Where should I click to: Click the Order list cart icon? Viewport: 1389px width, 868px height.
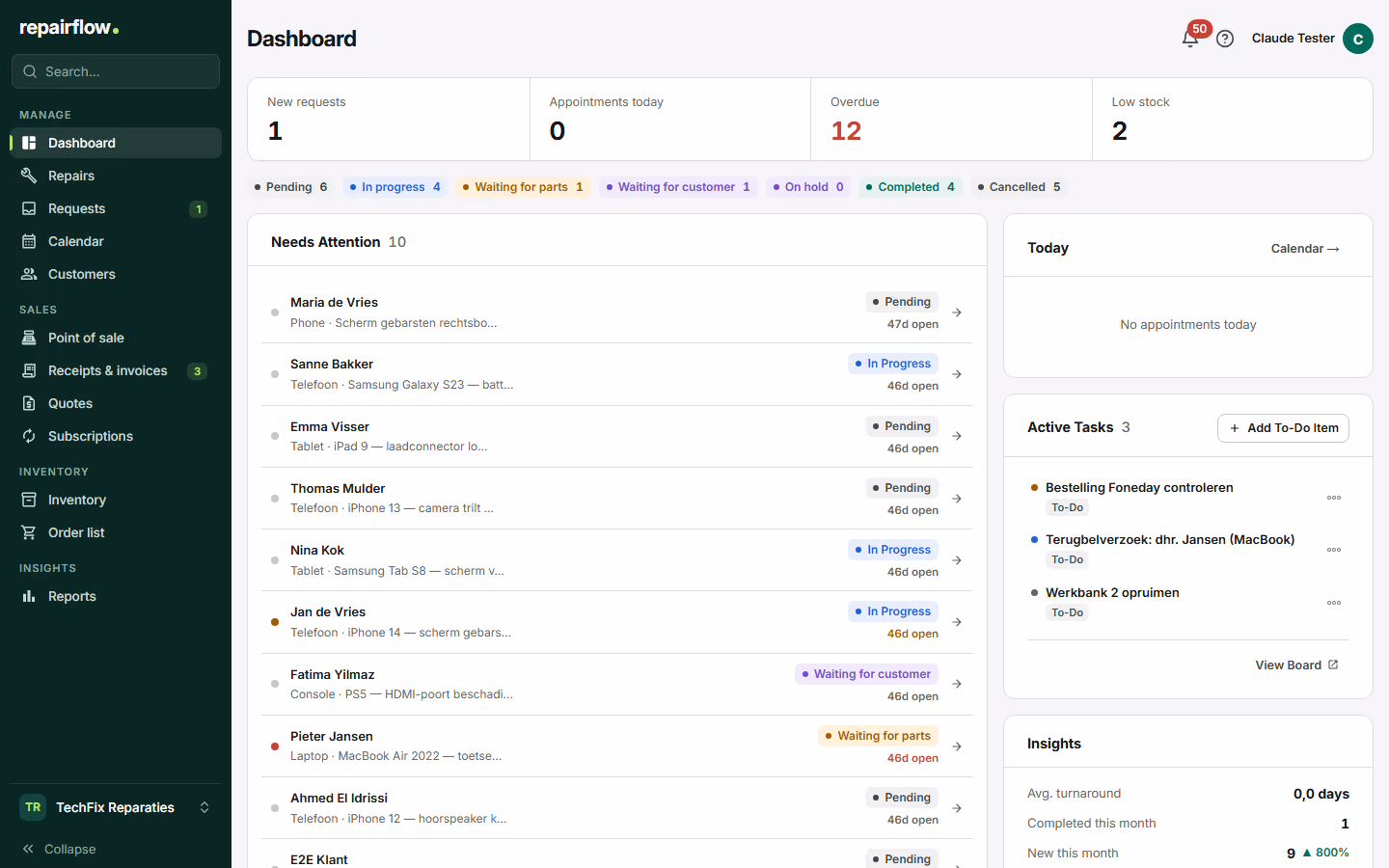(29, 532)
